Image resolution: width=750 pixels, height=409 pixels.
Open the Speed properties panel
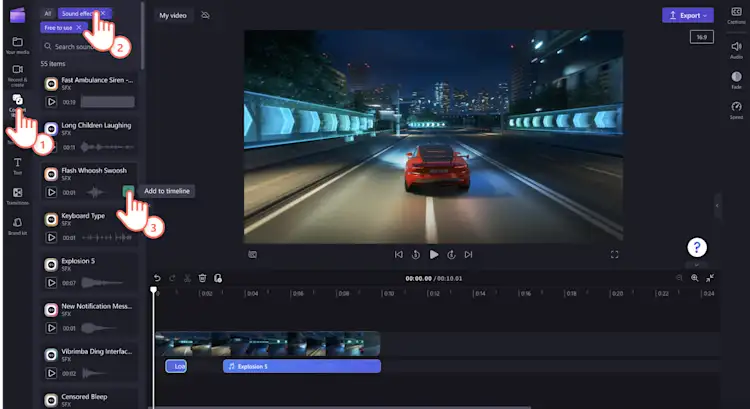(736, 110)
